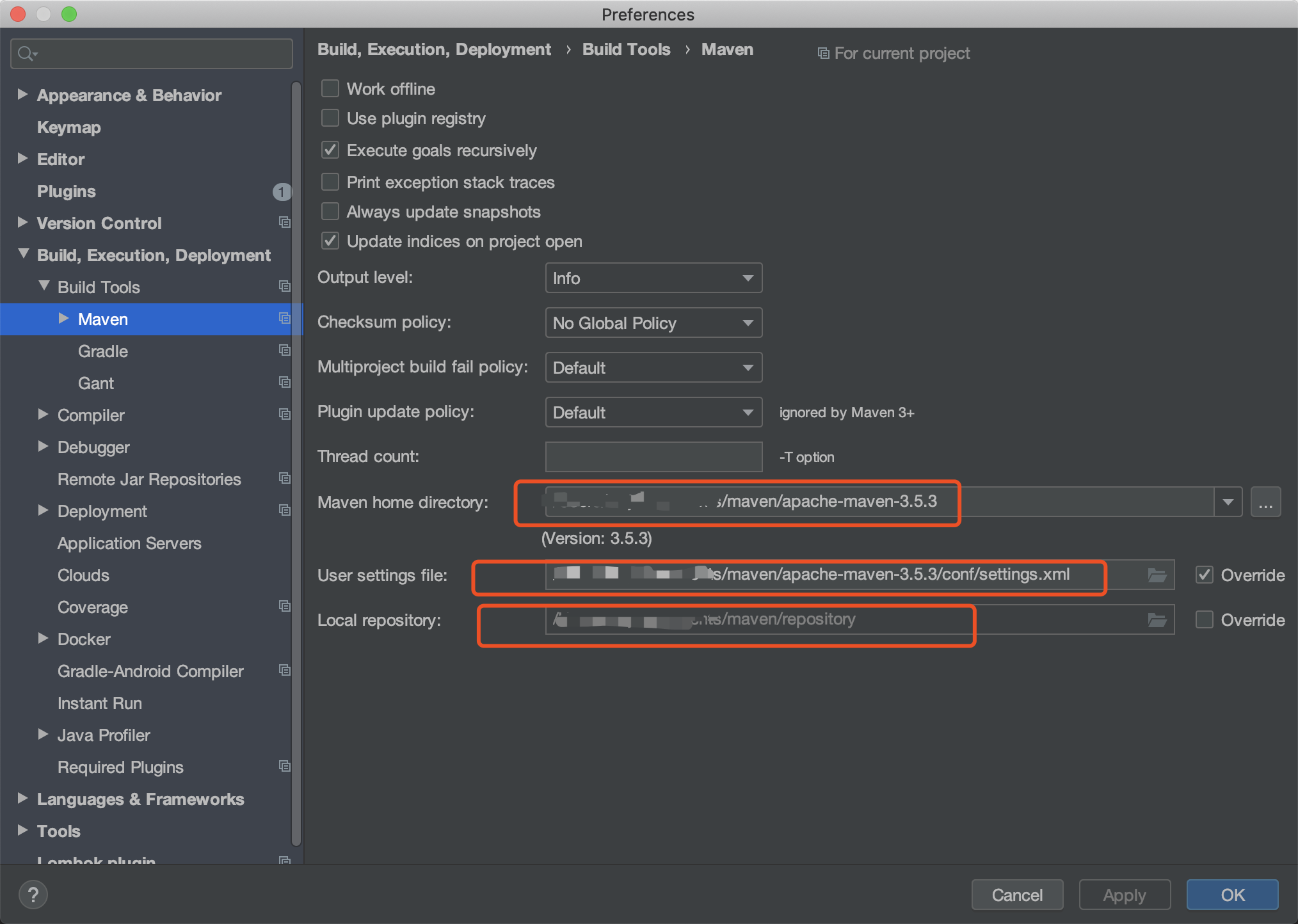Select Gradle in Build Tools tree
Viewport: 1298px width, 924px height.
pos(102,351)
